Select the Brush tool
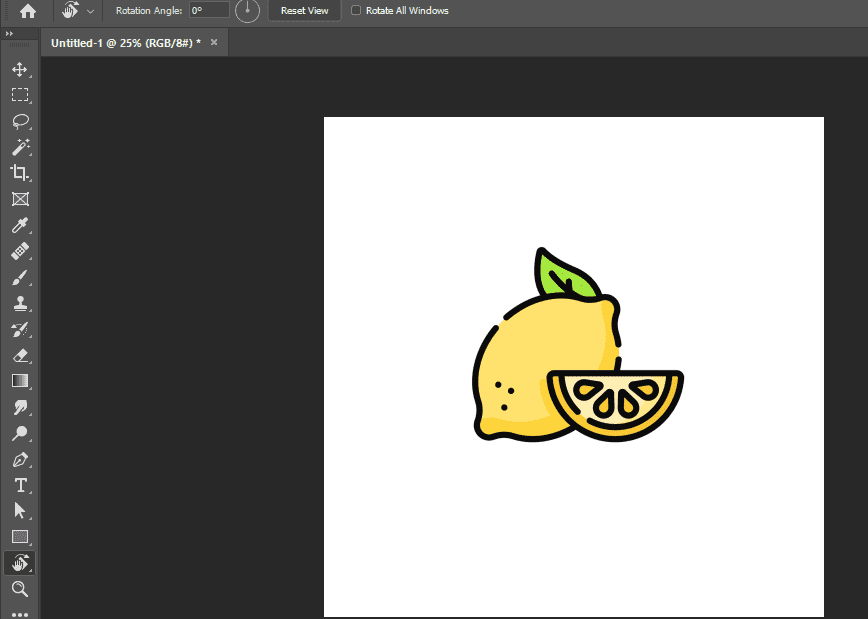Viewport: 868px width, 619px height. click(20, 277)
